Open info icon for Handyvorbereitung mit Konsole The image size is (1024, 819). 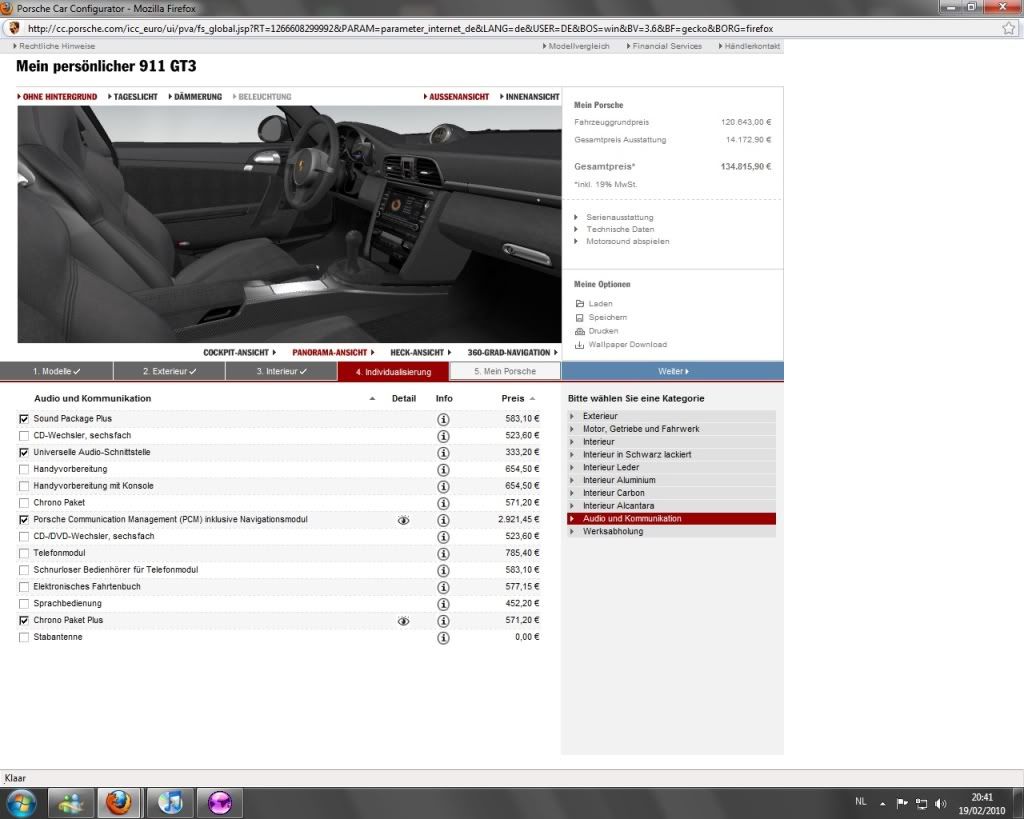(x=443, y=487)
